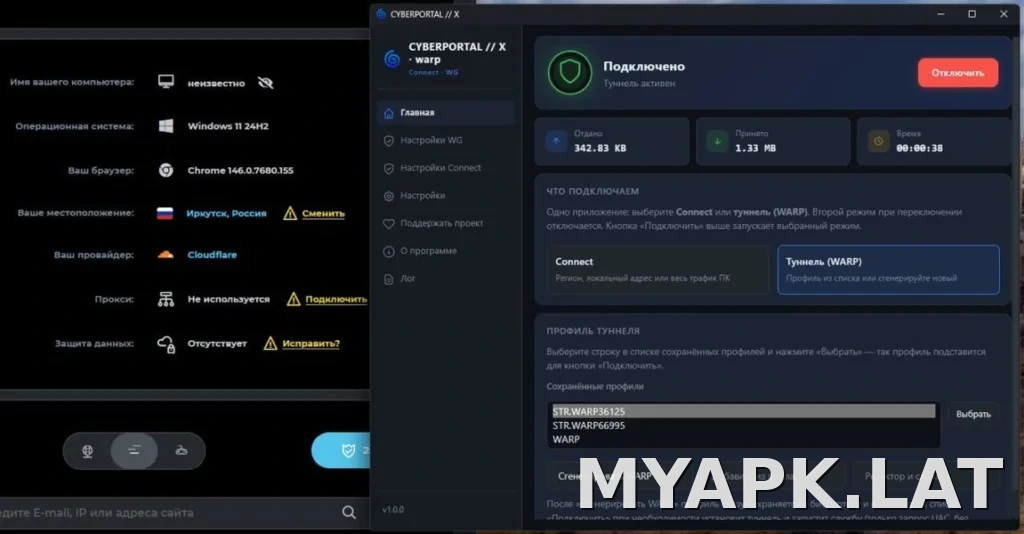Image resolution: width=1024 pixels, height=534 pixels.
Task: Select the right-hand tab in pill switcher
Action: coord(181,450)
